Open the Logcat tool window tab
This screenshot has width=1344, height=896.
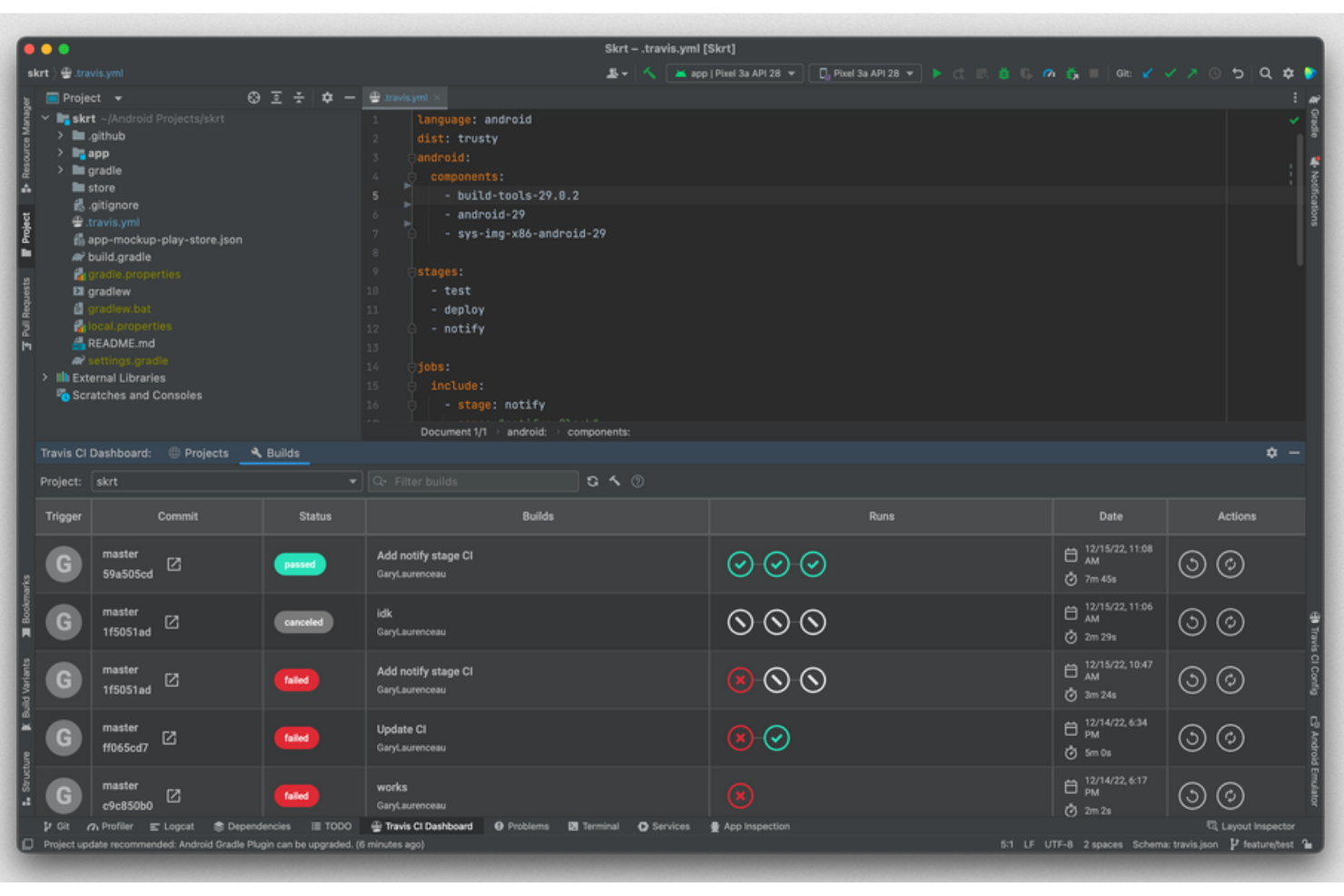(x=172, y=827)
